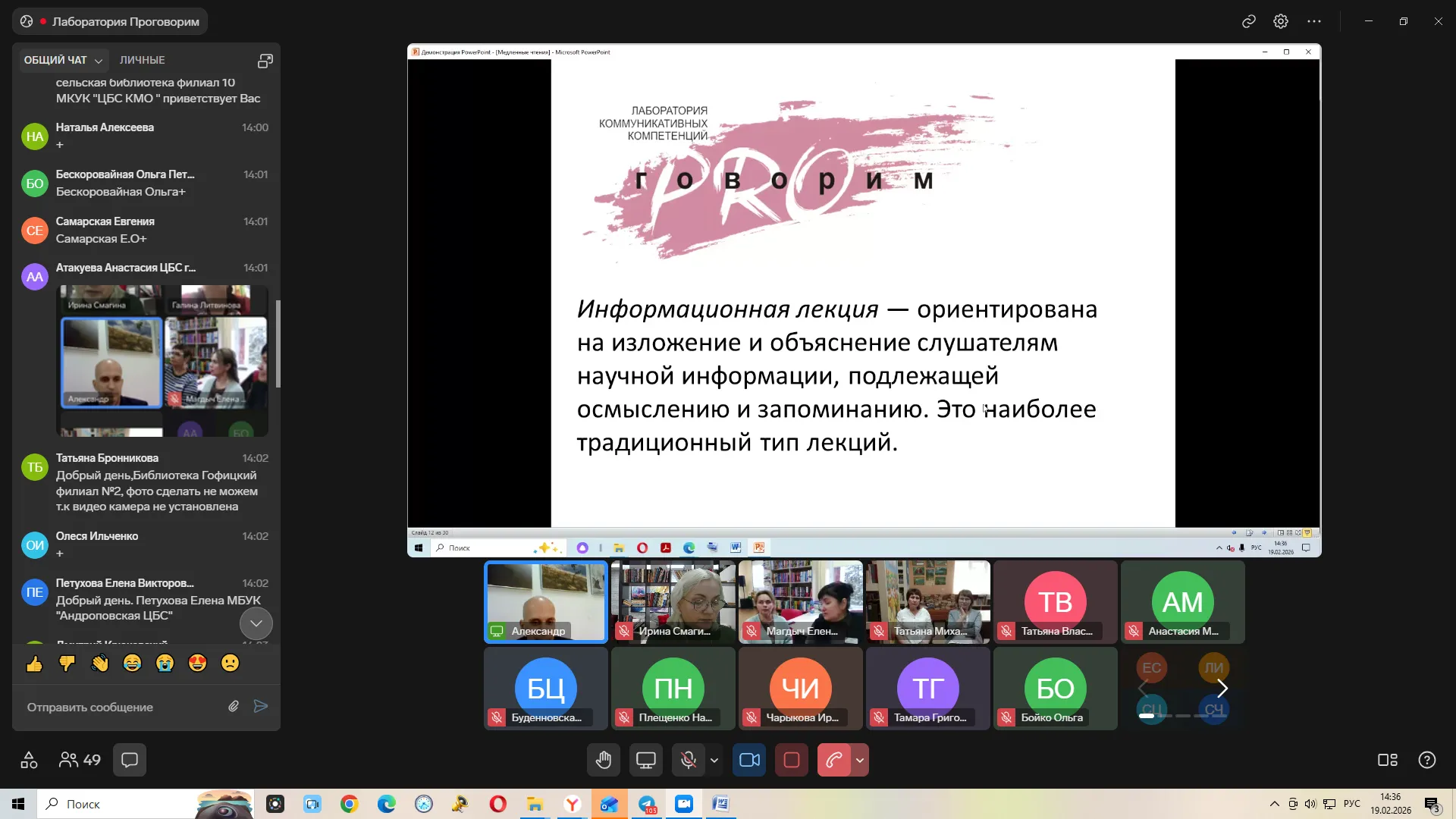This screenshot has height=819, width=1456.
Task: Send a thumbs up reaction
Action: pos(34,664)
